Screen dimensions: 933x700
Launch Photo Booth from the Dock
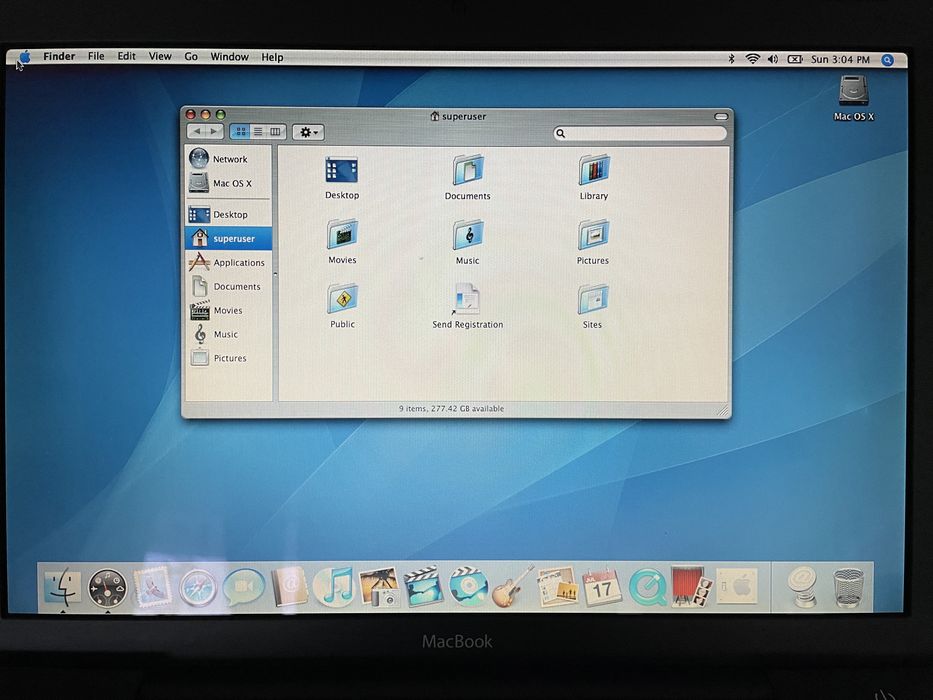691,587
